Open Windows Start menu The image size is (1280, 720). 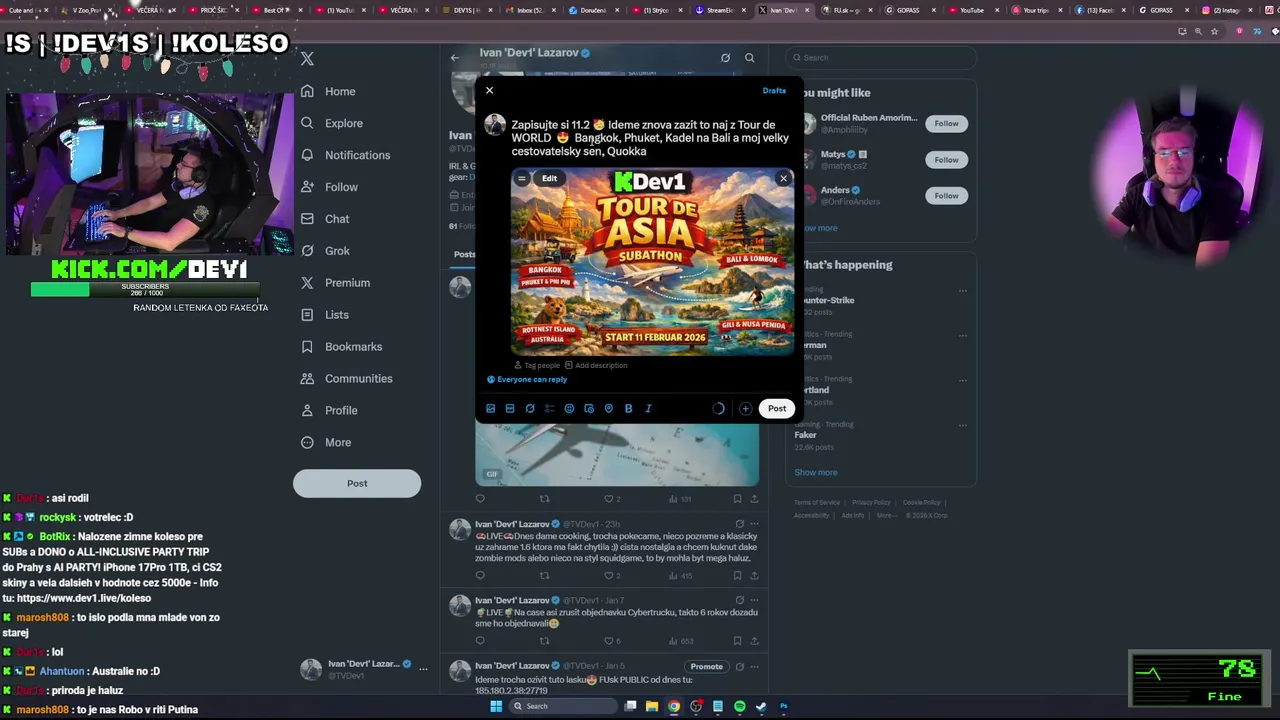tap(495, 706)
